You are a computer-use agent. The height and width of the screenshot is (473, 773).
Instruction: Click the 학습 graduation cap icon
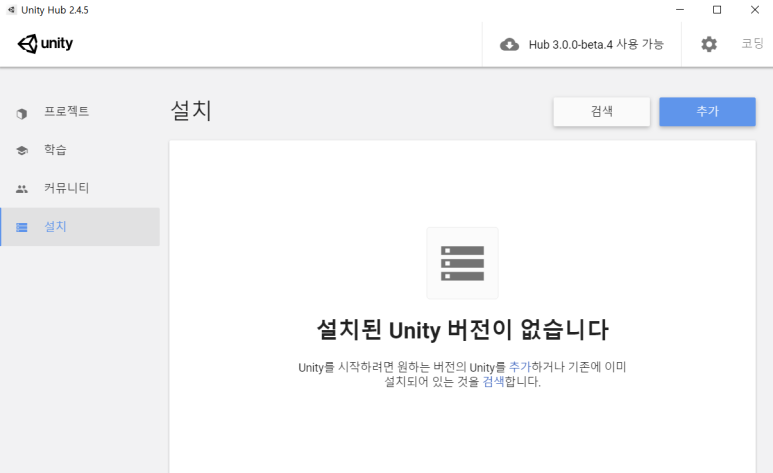pos(22,150)
